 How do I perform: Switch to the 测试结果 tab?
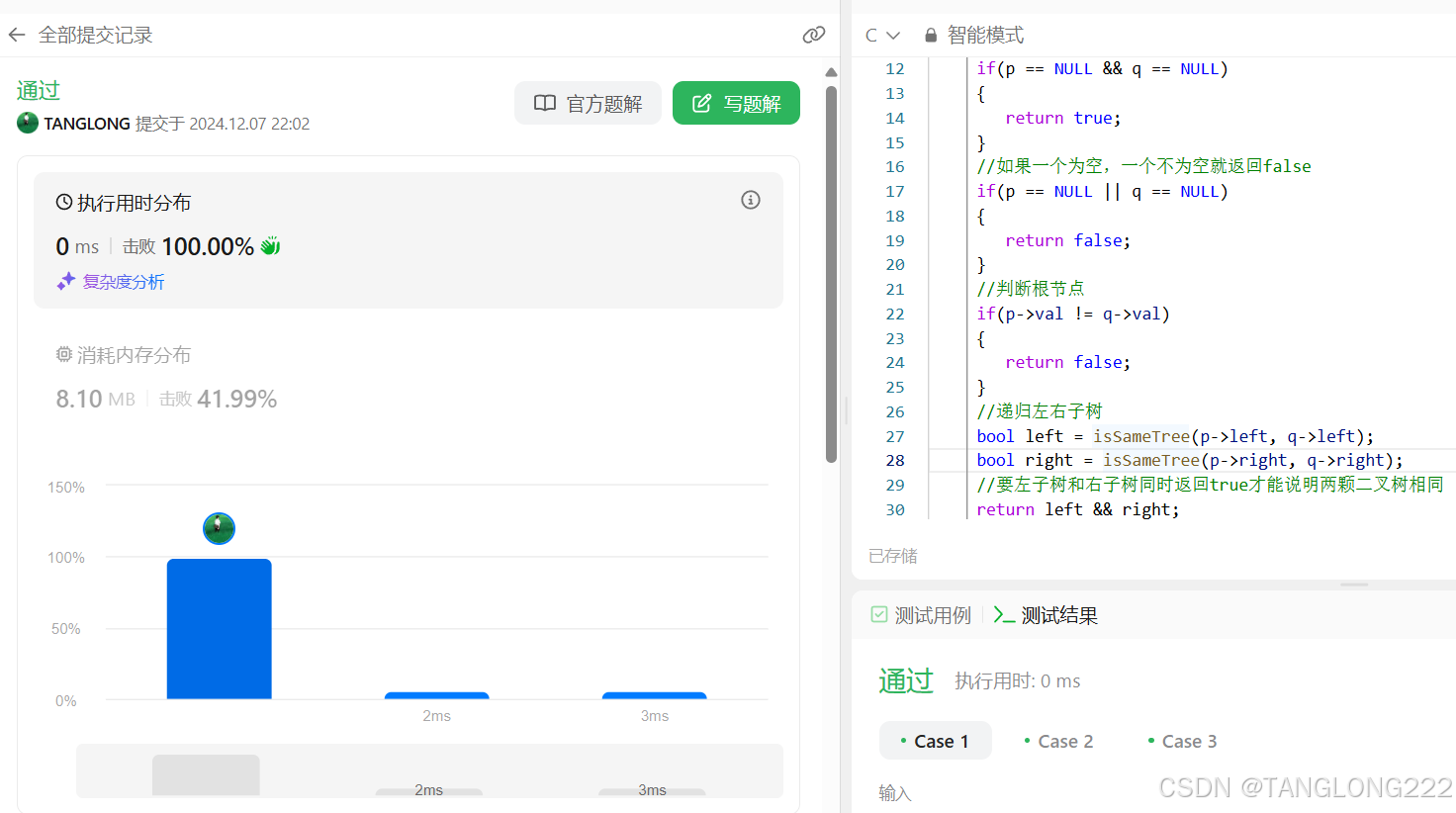coord(1046,615)
